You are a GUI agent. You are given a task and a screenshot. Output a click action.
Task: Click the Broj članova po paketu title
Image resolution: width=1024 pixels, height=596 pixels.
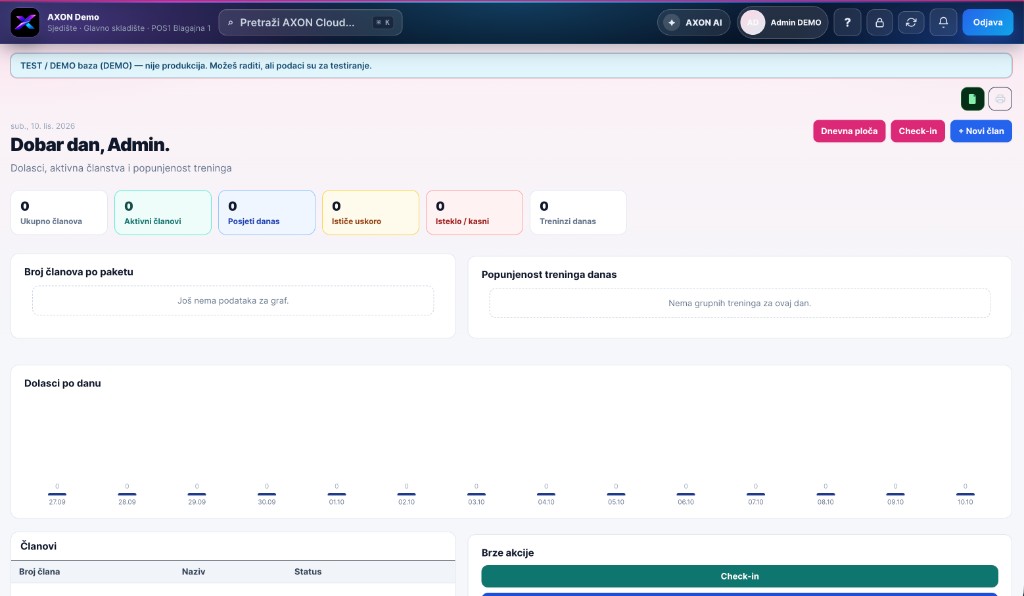click(x=78, y=272)
